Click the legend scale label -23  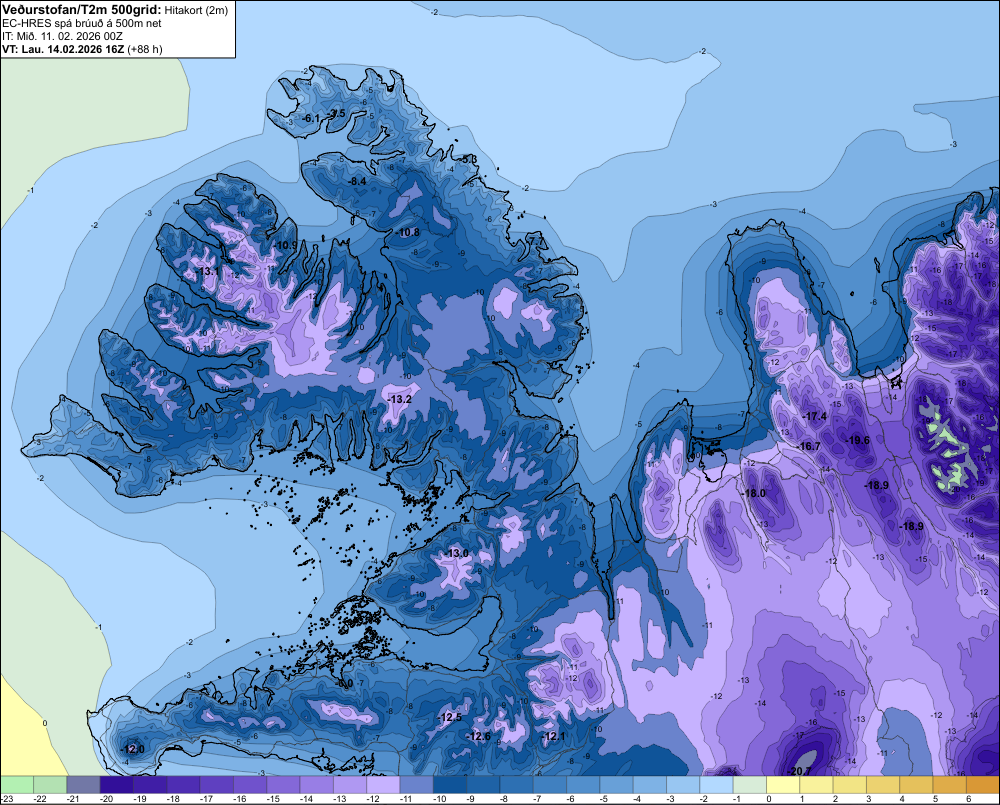click(x=6, y=799)
